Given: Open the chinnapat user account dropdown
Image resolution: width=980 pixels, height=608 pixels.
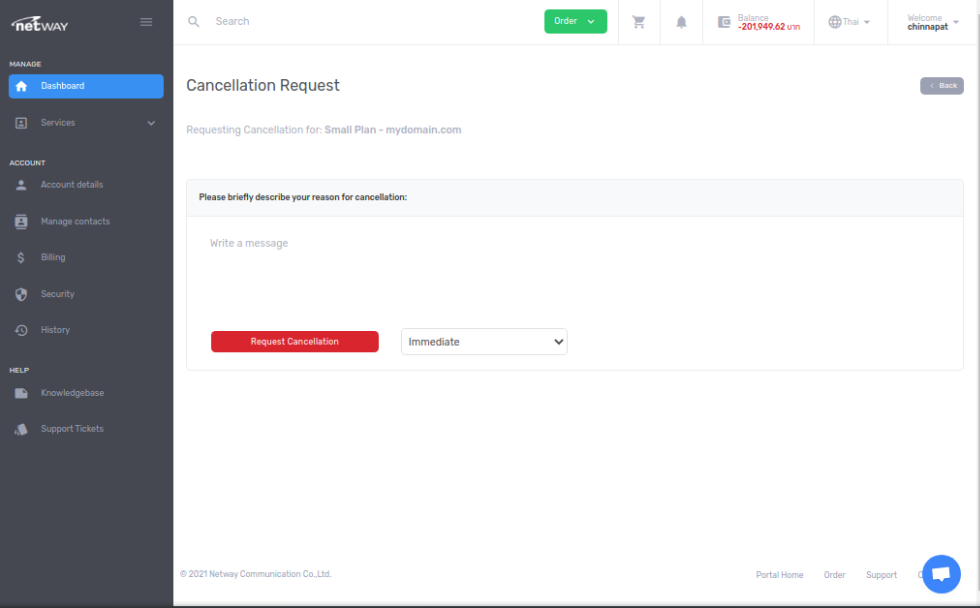Looking at the screenshot, I should pyautogui.click(x=931, y=22).
